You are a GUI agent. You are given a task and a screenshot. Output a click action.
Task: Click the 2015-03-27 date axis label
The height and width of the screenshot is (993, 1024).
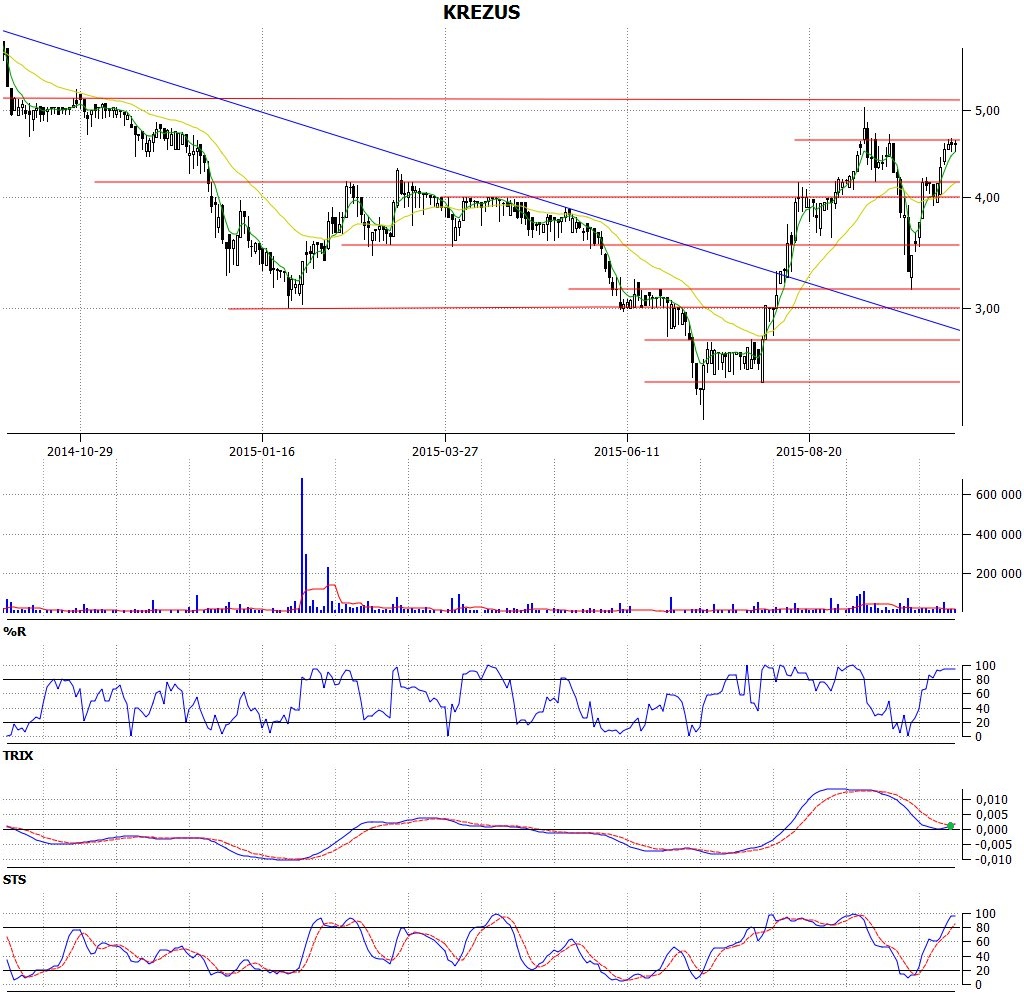point(445,451)
